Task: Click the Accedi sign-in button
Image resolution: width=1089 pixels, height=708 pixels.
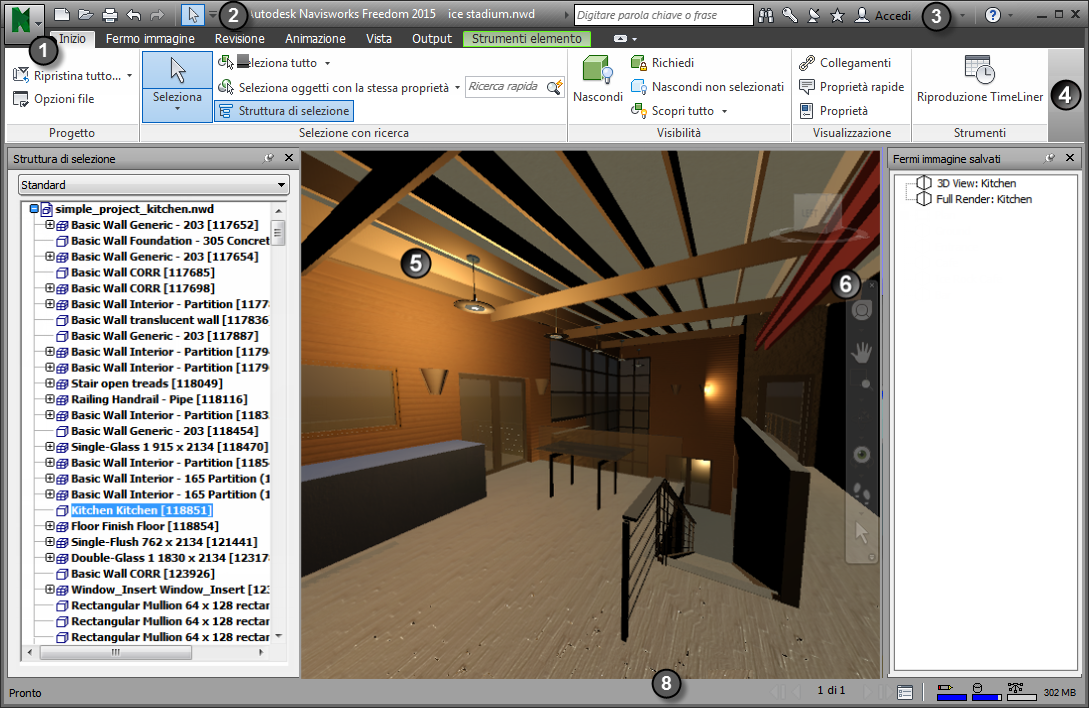Action: coord(882,15)
